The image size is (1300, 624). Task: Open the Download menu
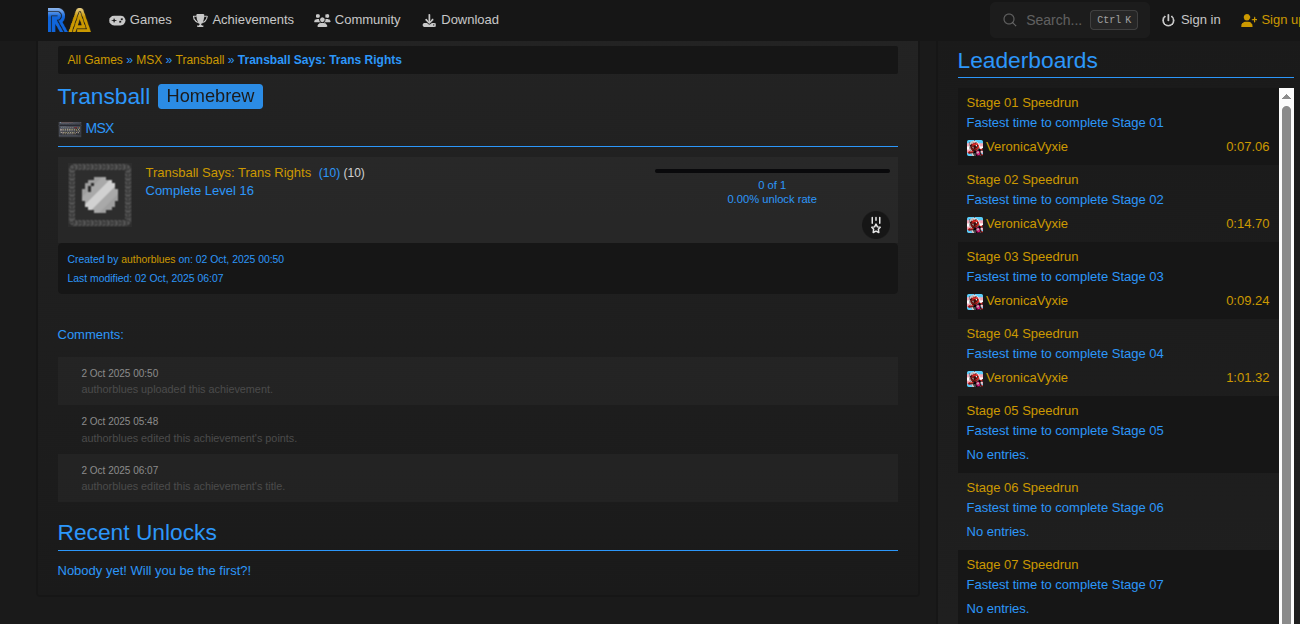(460, 20)
